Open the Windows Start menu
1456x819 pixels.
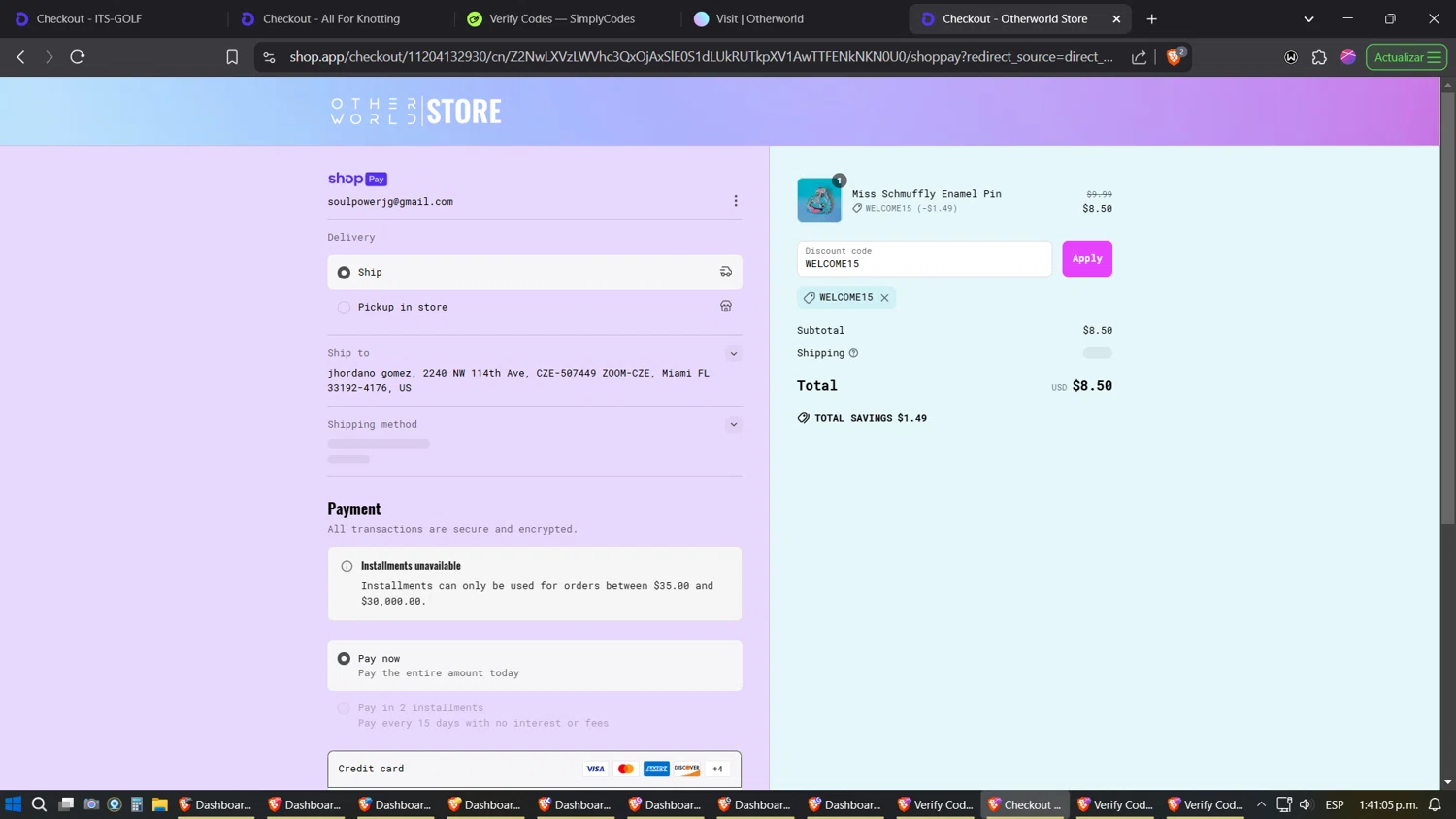tap(14, 804)
